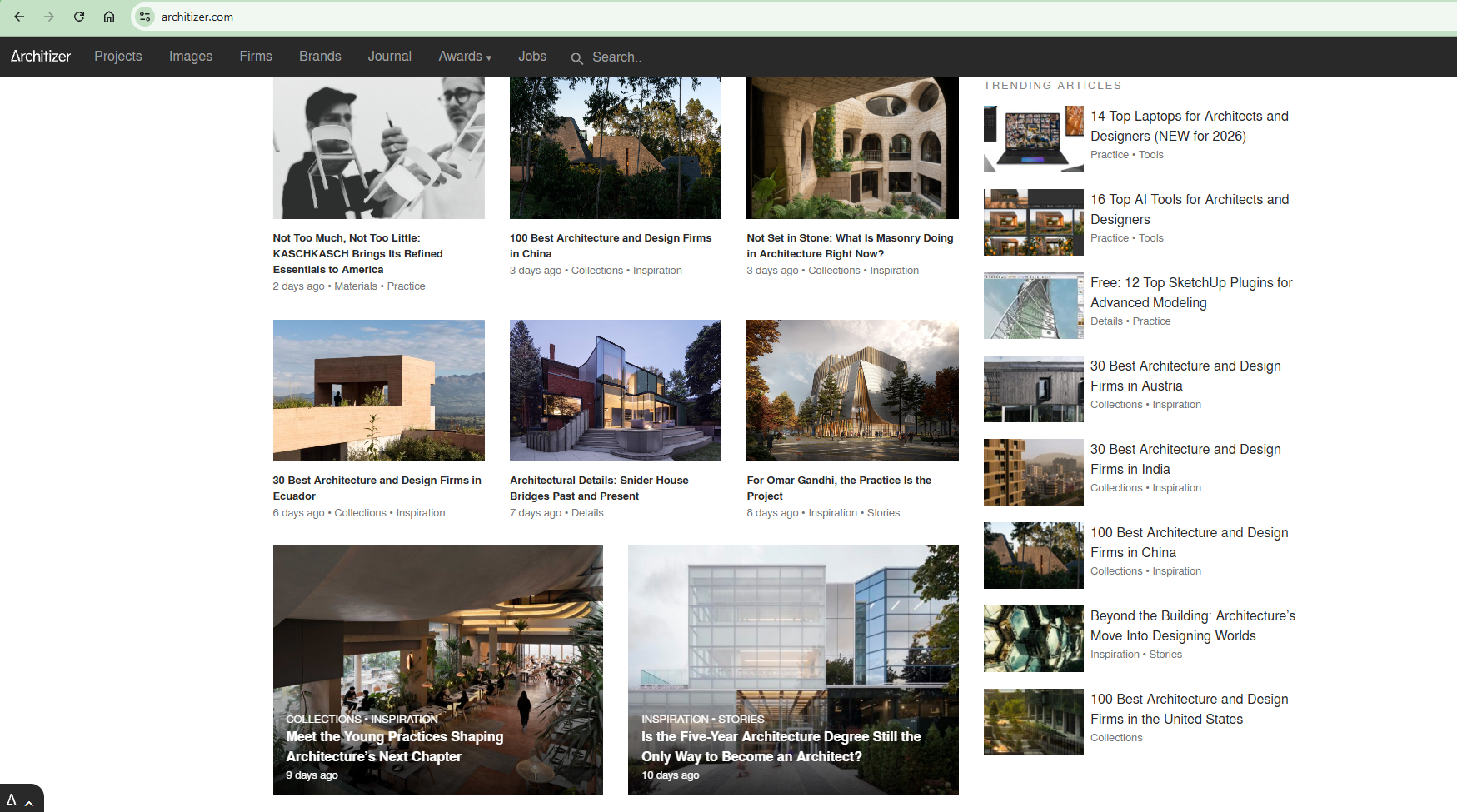
Task: Reload the current page
Action: click(79, 17)
